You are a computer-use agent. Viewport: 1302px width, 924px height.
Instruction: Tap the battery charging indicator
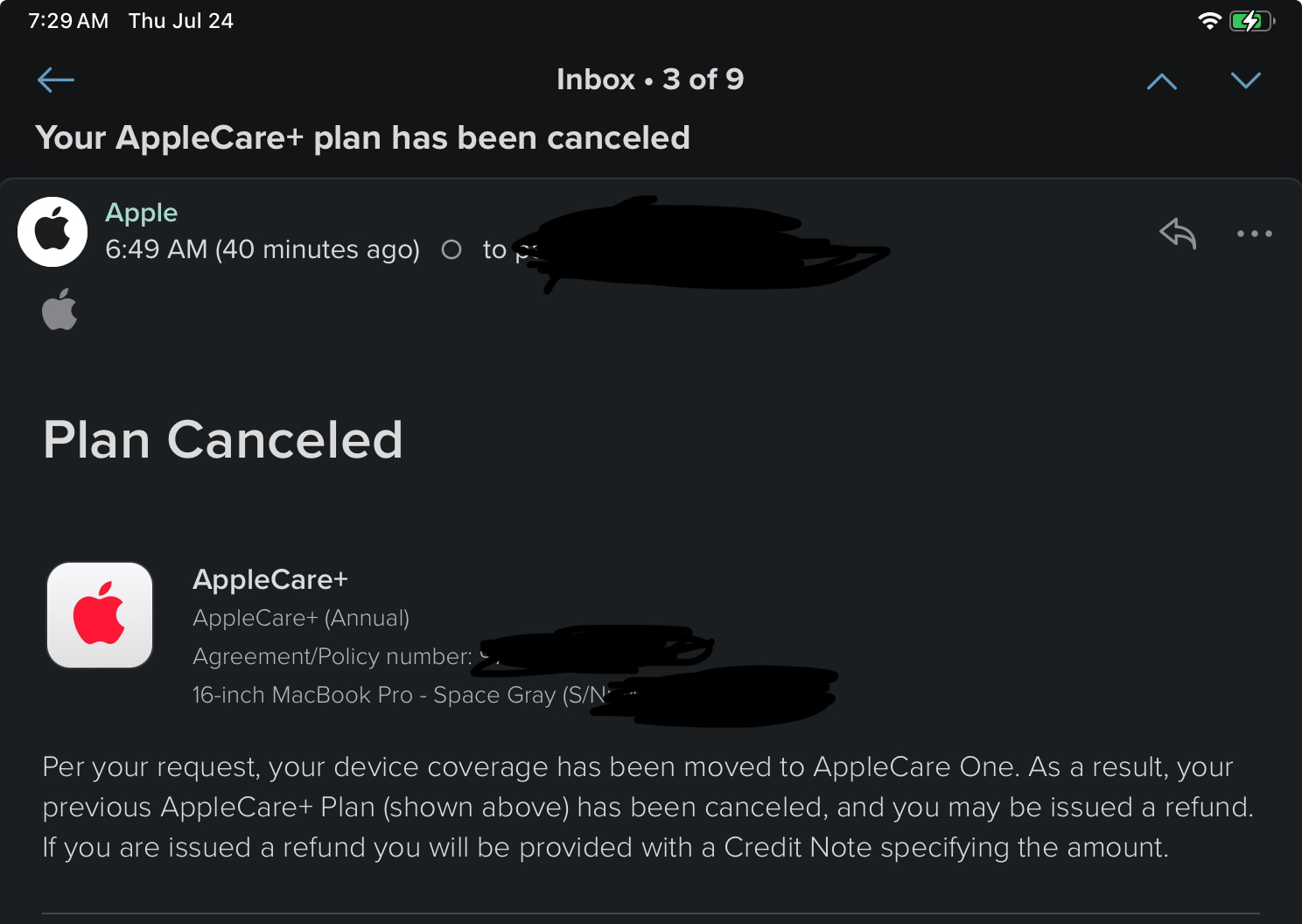click(x=1251, y=21)
